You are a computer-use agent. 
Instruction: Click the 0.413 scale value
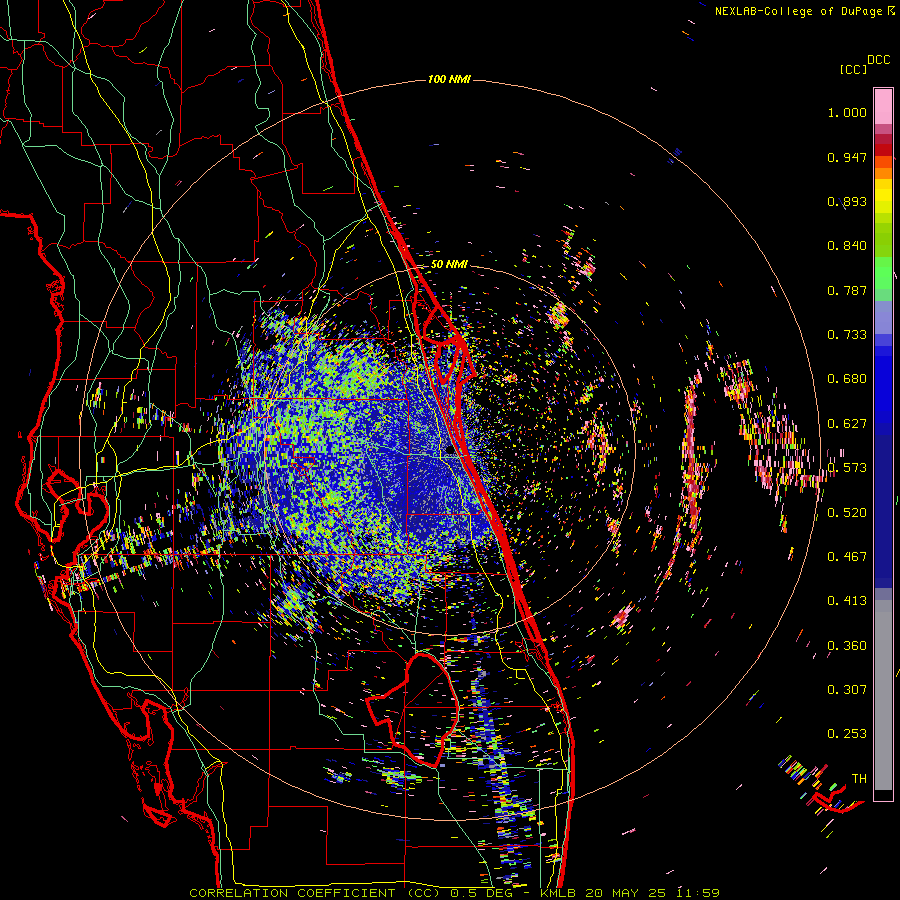point(847,601)
